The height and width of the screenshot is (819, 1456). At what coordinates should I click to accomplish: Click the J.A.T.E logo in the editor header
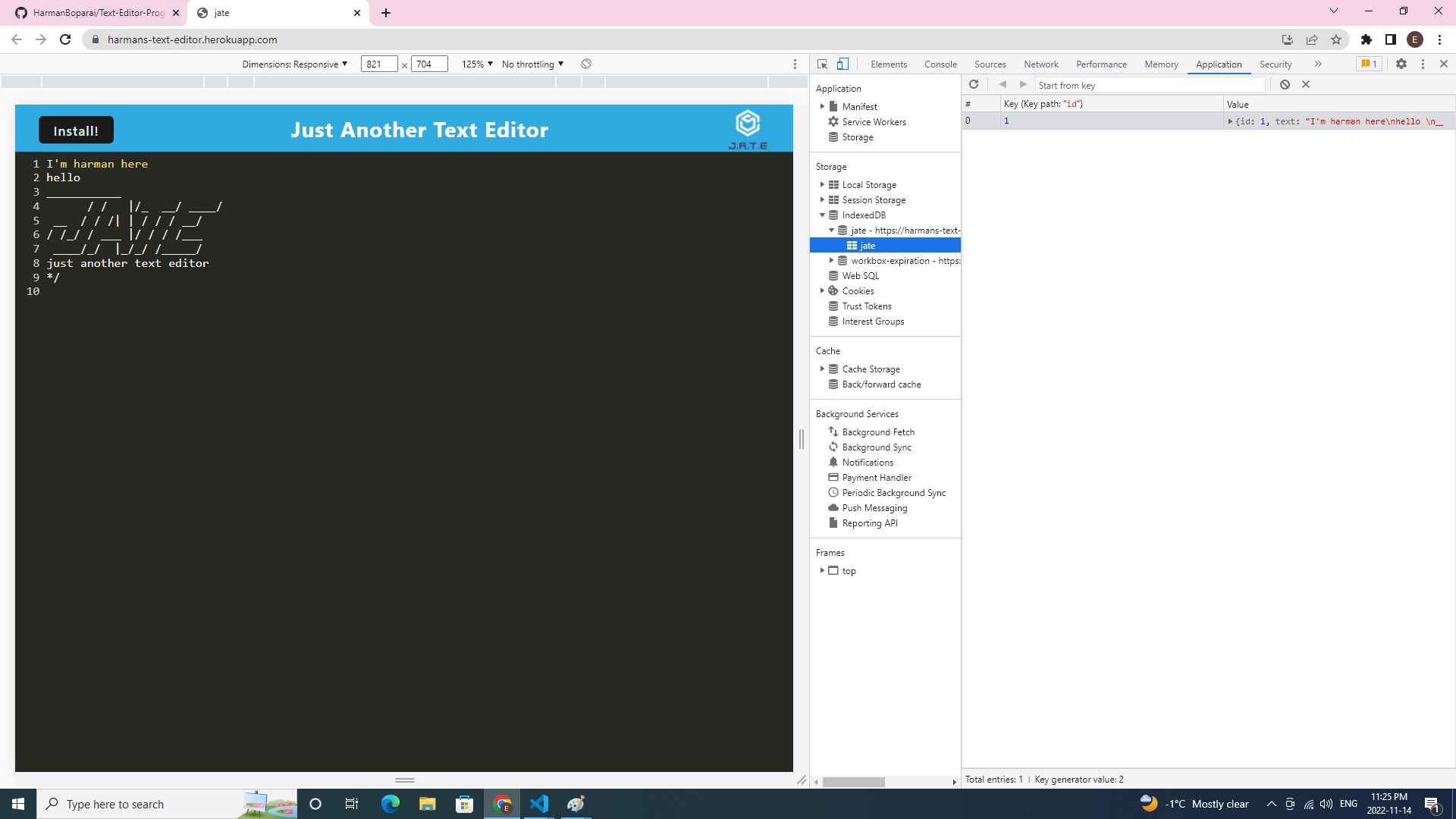pyautogui.click(x=748, y=123)
